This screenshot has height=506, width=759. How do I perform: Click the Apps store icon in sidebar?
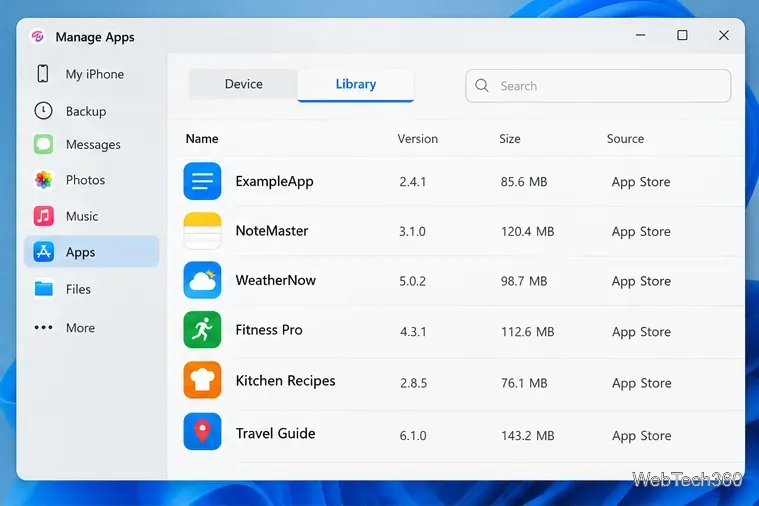click(44, 252)
